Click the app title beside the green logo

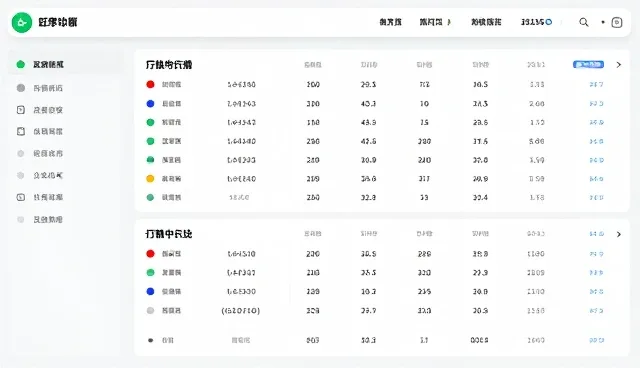pos(58,22)
